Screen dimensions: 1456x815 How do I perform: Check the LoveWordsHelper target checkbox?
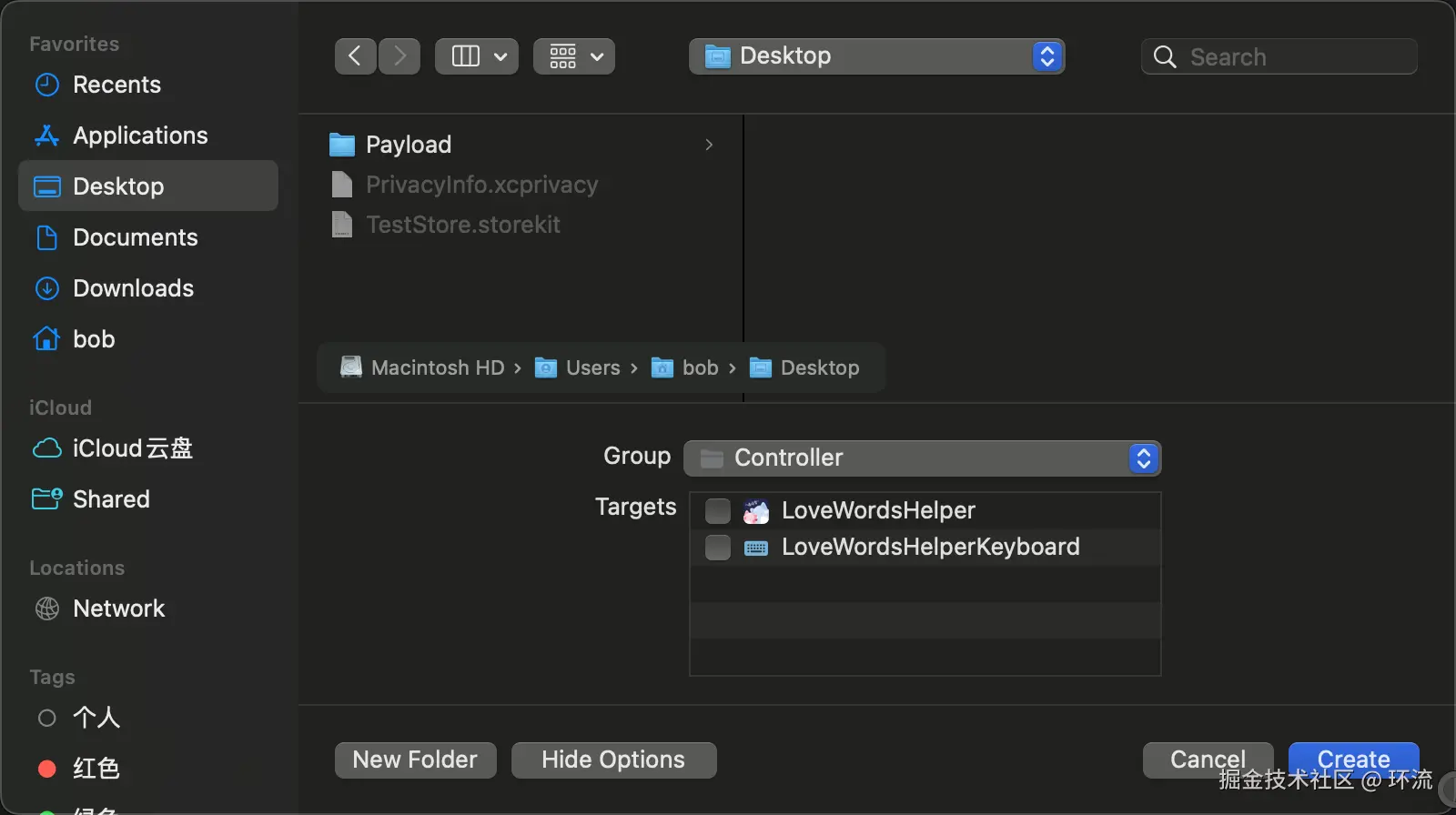click(718, 511)
